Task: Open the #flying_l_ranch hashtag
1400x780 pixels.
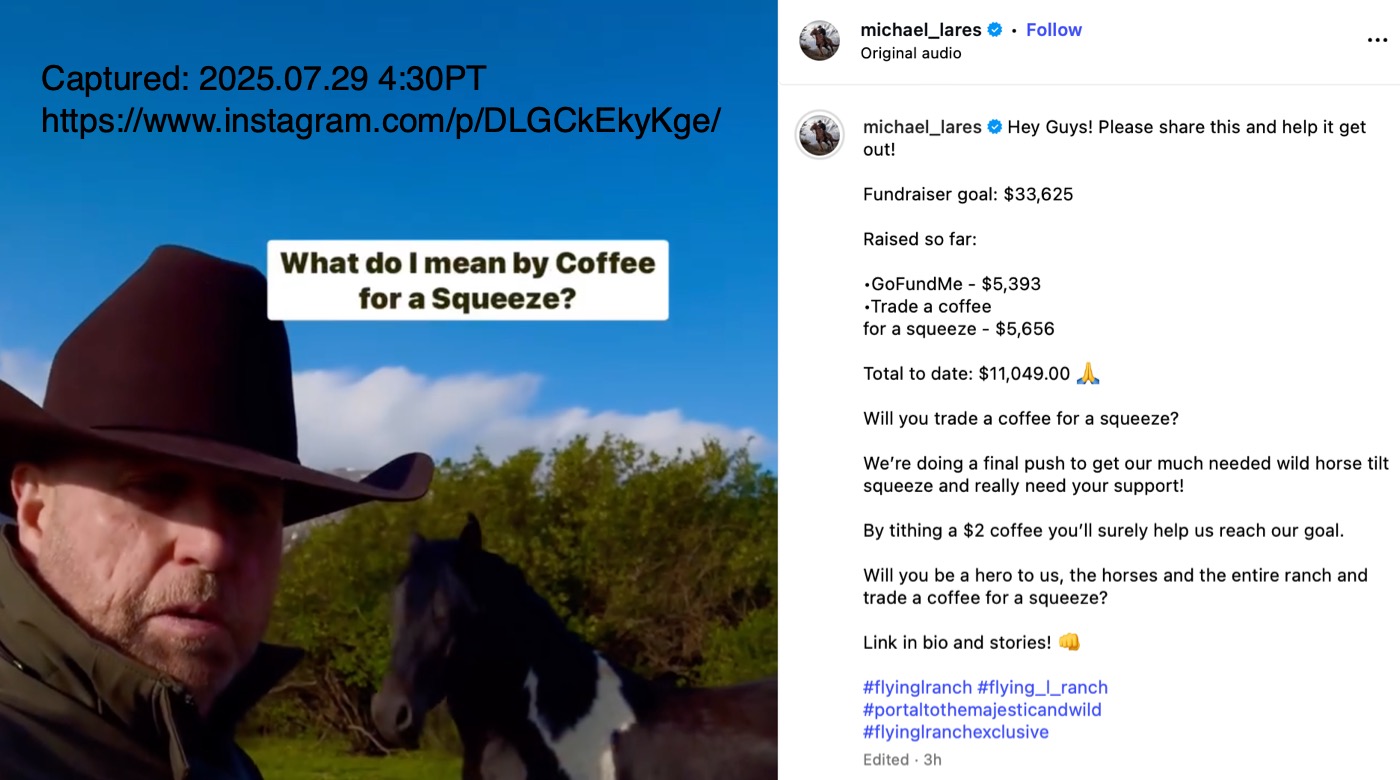Action: pyautogui.click(x=1042, y=688)
